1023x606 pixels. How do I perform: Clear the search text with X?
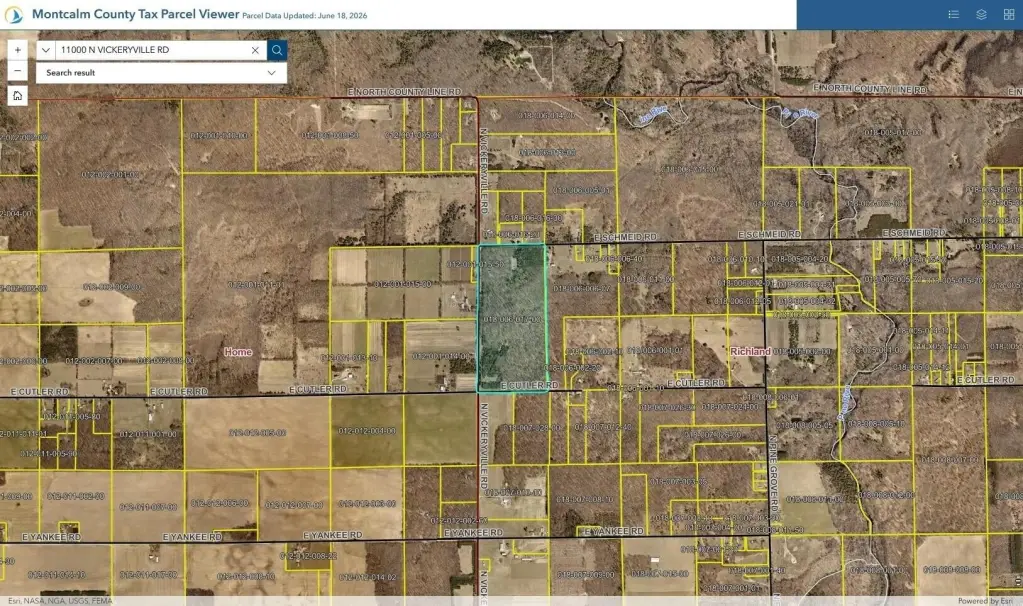tap(255, 50)
